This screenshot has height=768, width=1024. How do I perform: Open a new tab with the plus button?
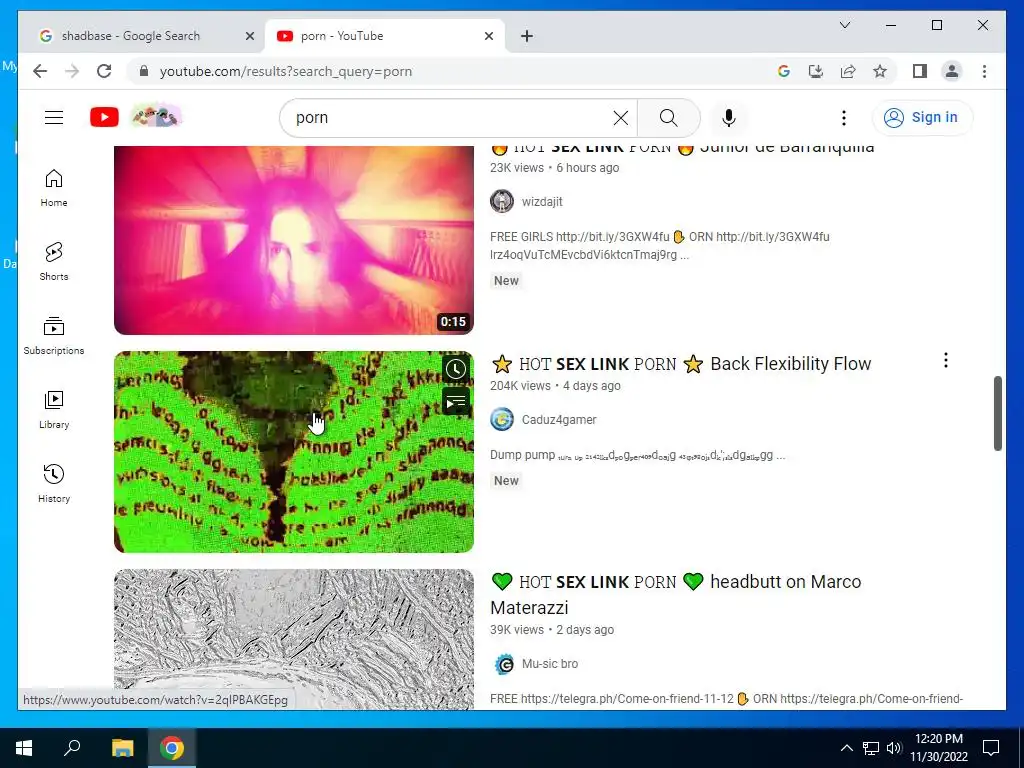[527, 36]
